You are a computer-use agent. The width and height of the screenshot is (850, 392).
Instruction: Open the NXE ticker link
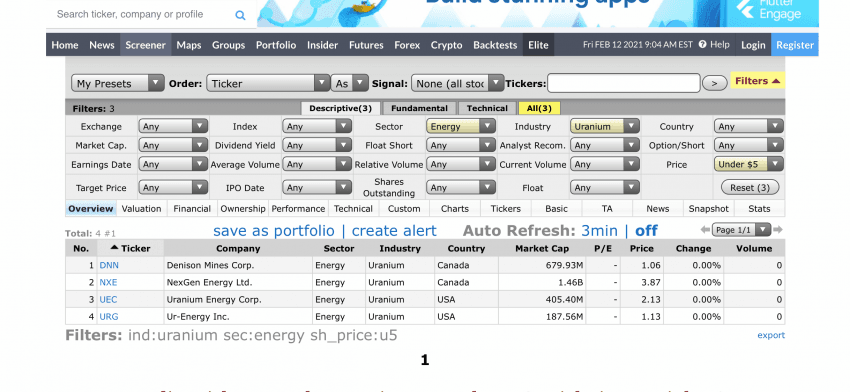pyautogui.click(x=108, y=282)
